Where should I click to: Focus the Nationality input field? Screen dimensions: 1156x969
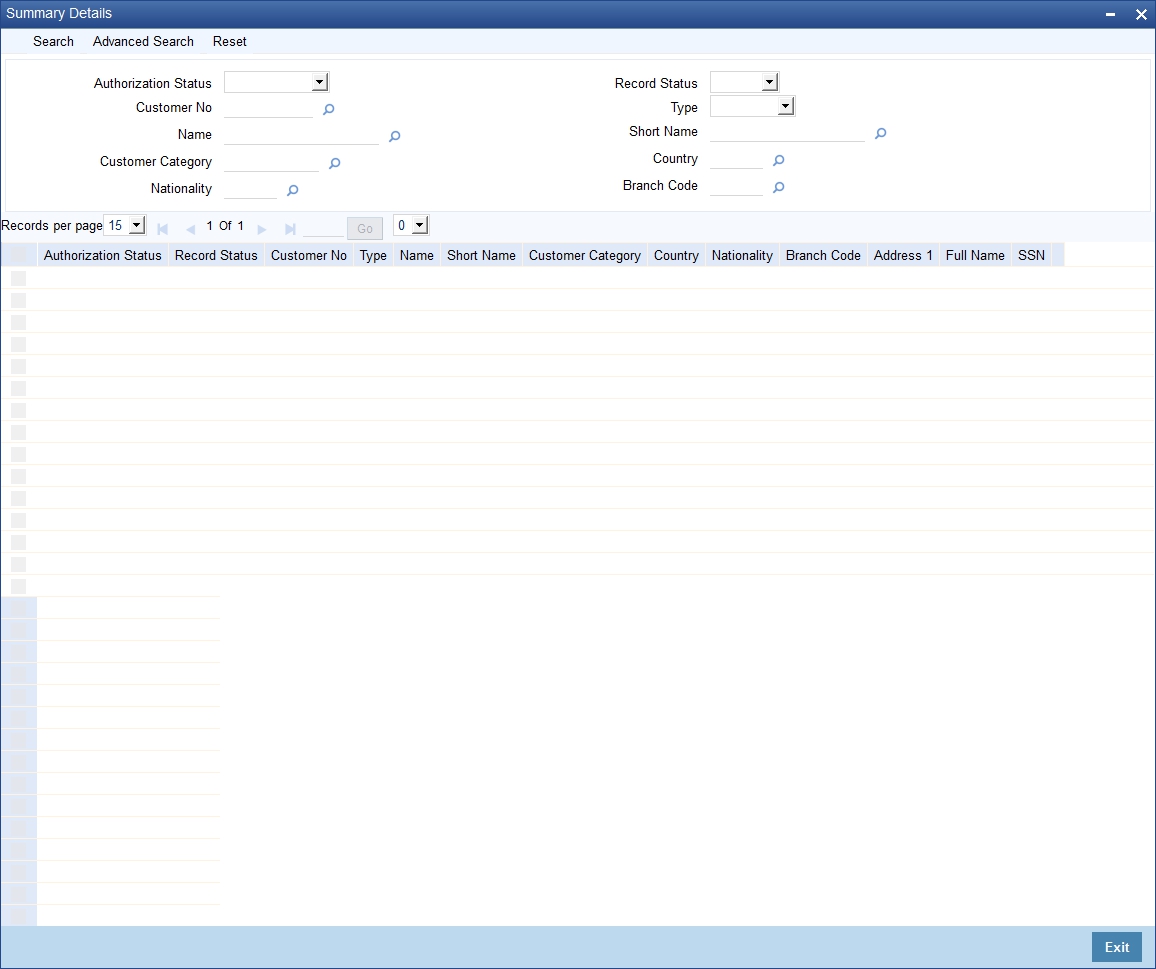coord(251,190)
